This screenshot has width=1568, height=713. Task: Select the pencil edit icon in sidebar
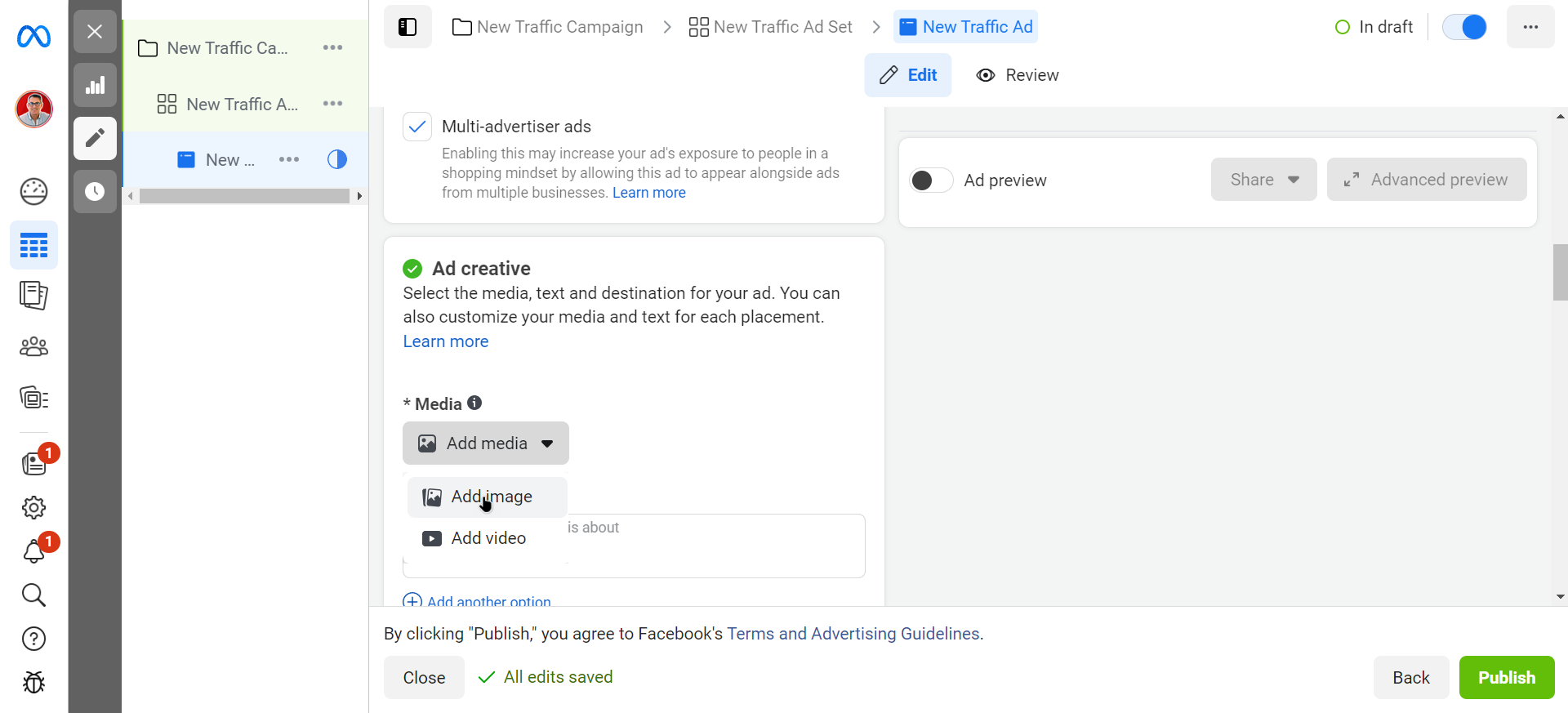[95, 138]
